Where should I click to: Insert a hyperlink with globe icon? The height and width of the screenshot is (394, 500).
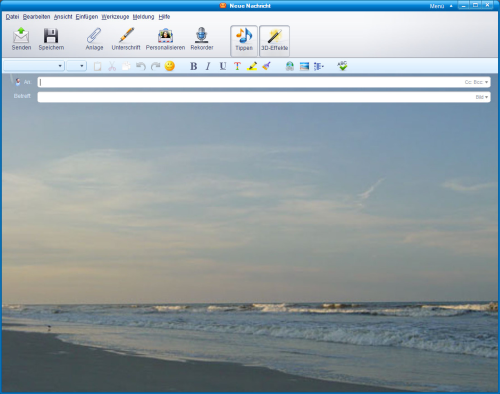point(290,66)
